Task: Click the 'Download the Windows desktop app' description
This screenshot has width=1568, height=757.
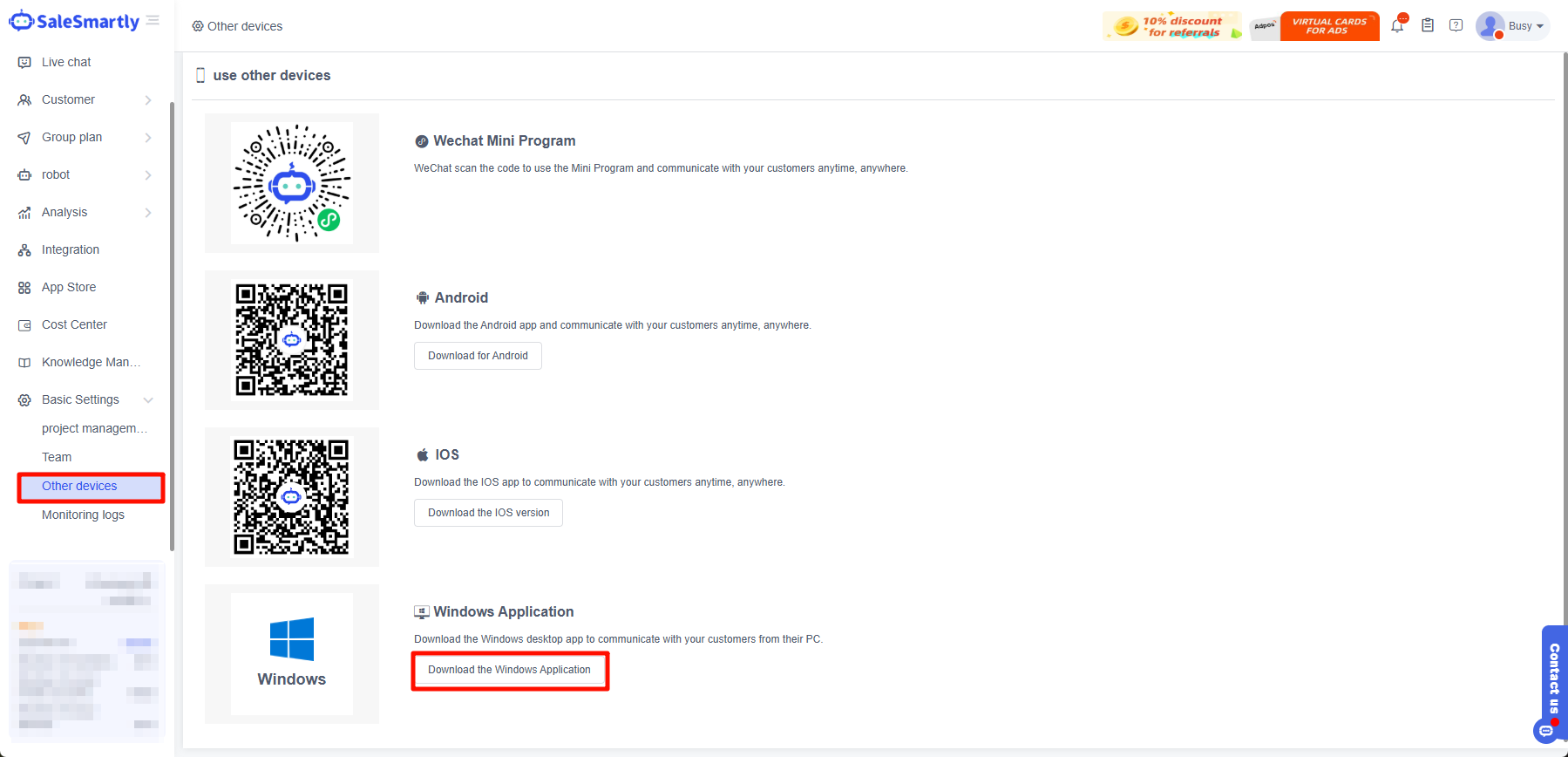Action: (x=619, y=639)
